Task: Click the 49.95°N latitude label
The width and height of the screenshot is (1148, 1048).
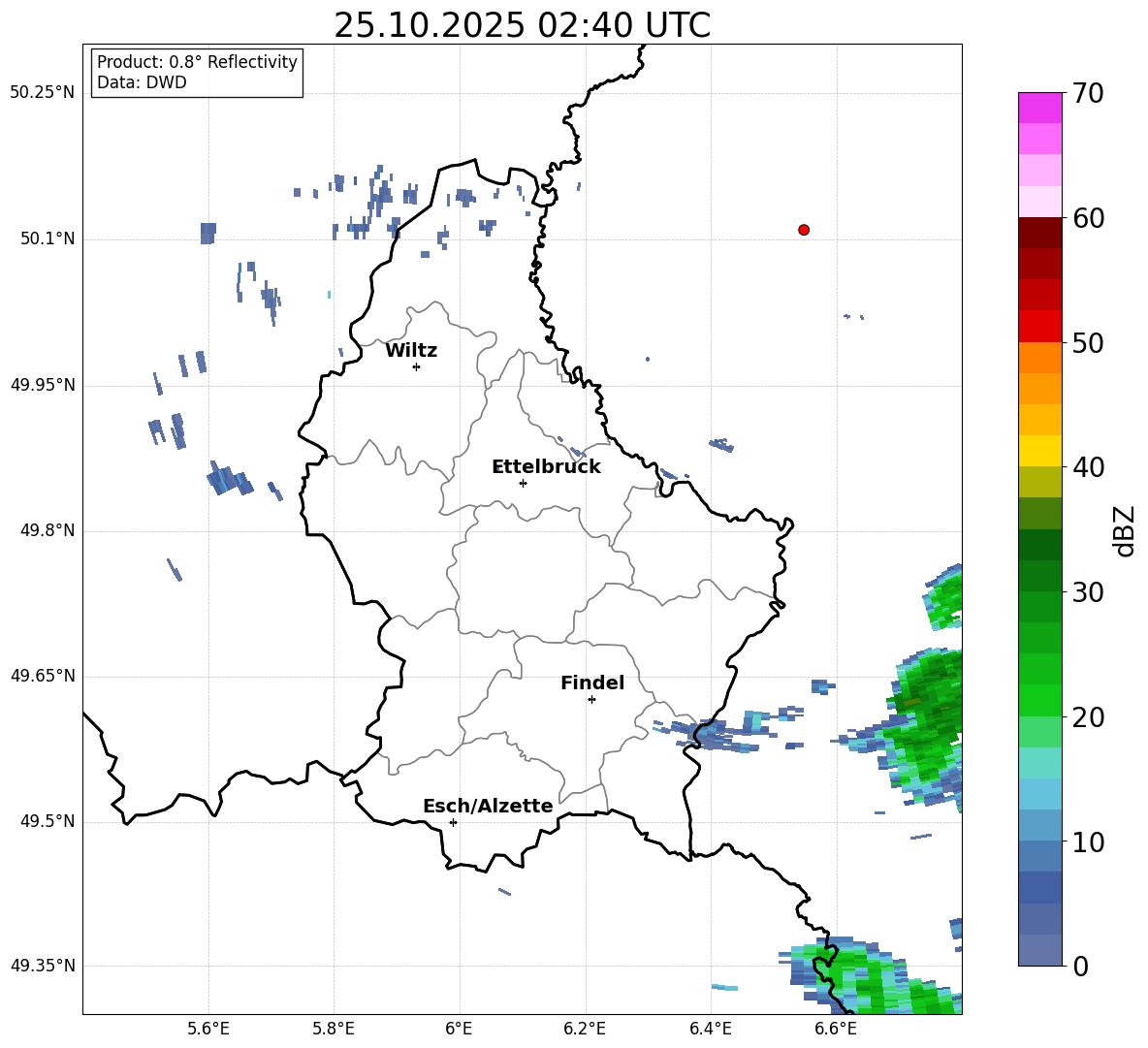Action: 43,385
